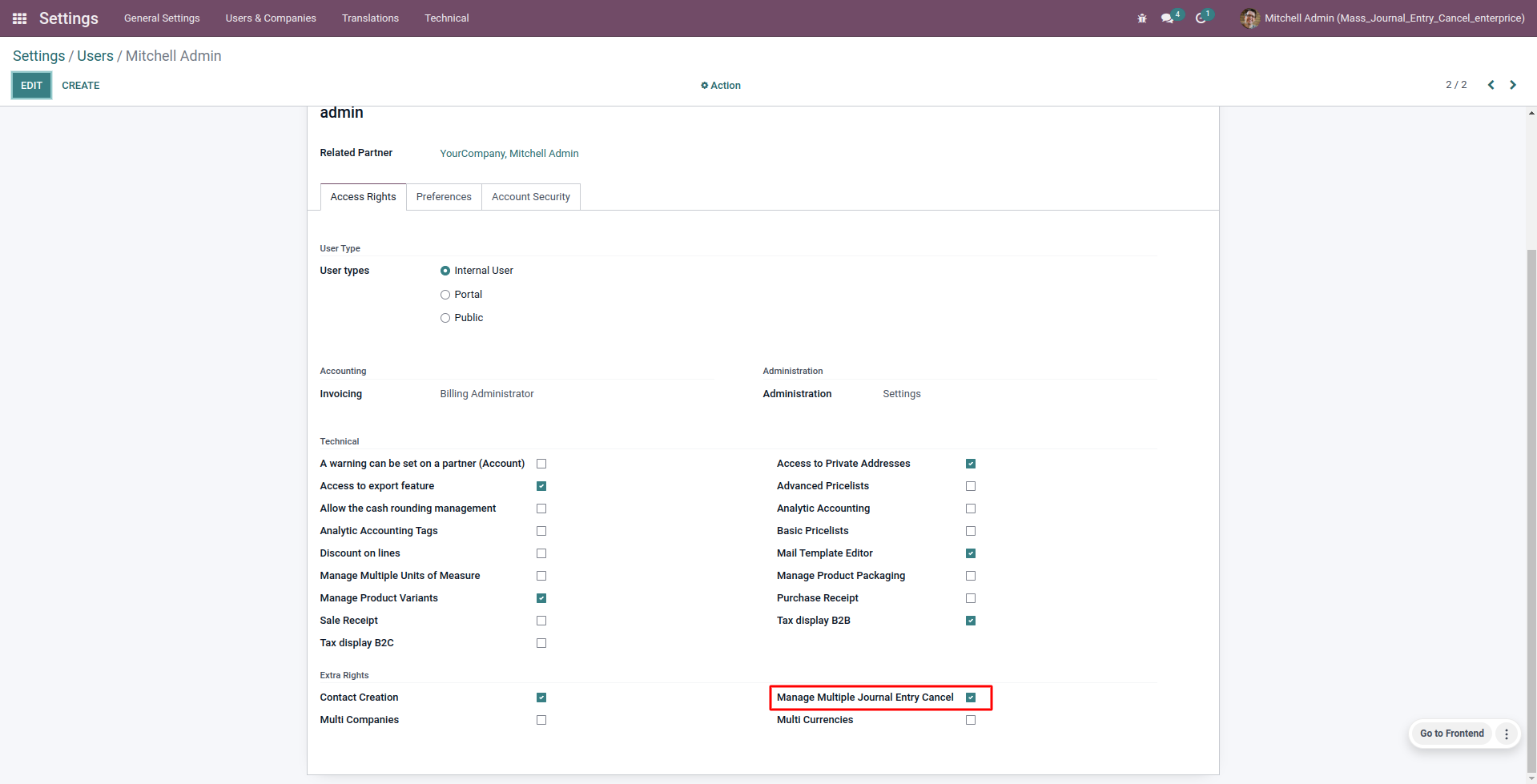This screenshot has width=1537, height=784.
Task: Click the debug bug icon
Action: click(1142, 18)
